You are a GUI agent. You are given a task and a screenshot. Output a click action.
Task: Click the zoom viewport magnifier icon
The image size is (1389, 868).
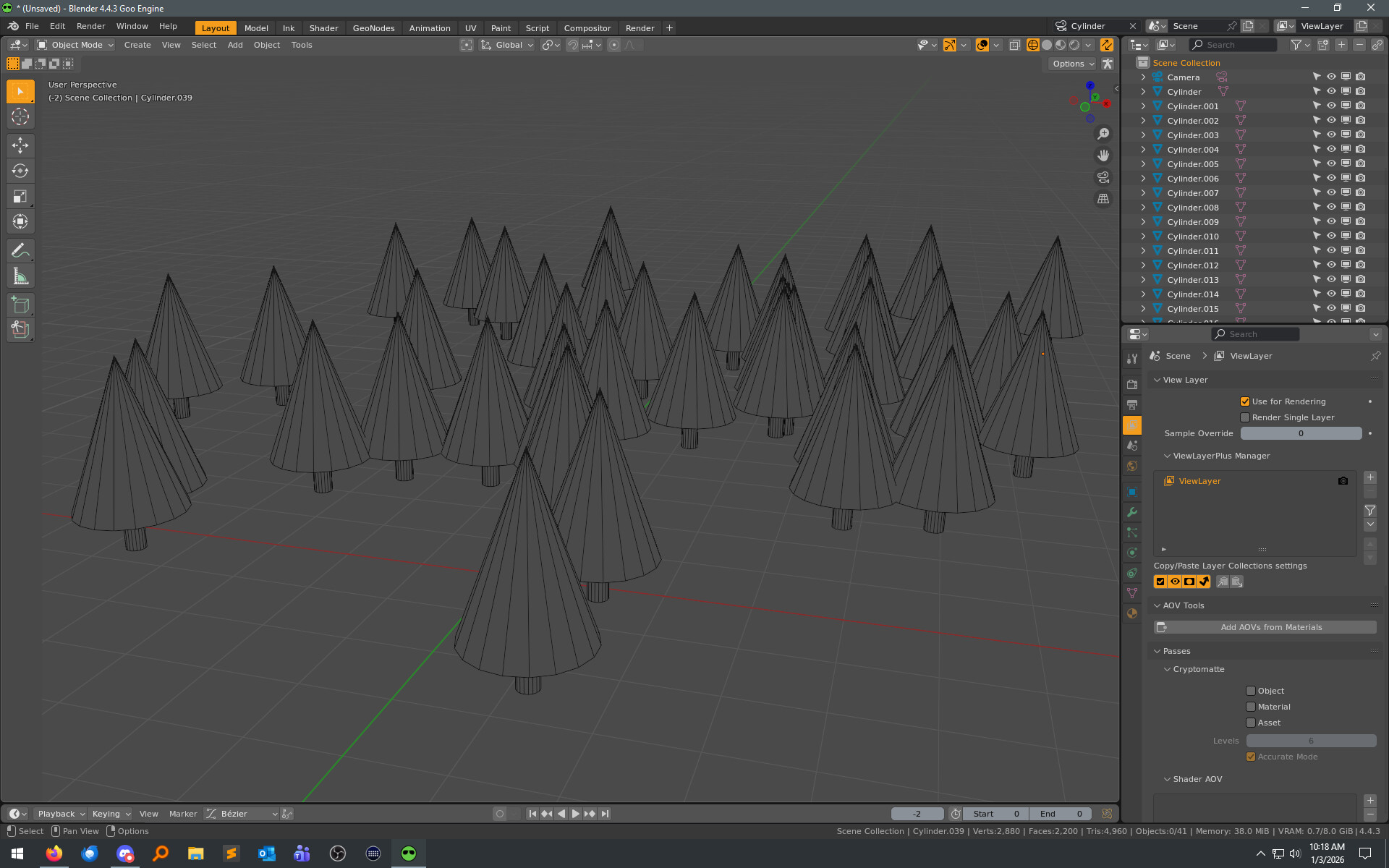pos(1103,134)
